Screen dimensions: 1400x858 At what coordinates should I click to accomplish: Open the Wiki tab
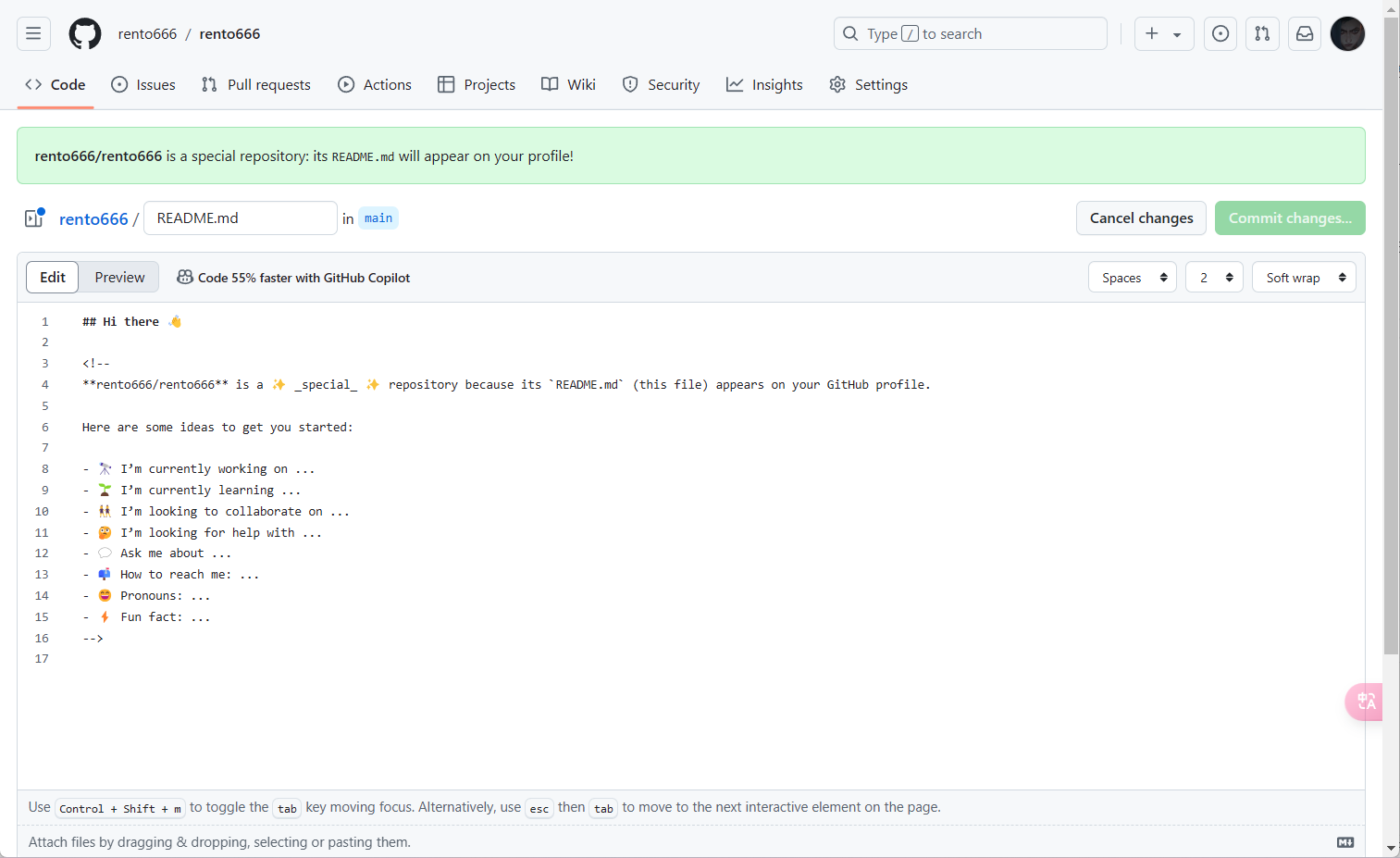(x=569, y=84)
